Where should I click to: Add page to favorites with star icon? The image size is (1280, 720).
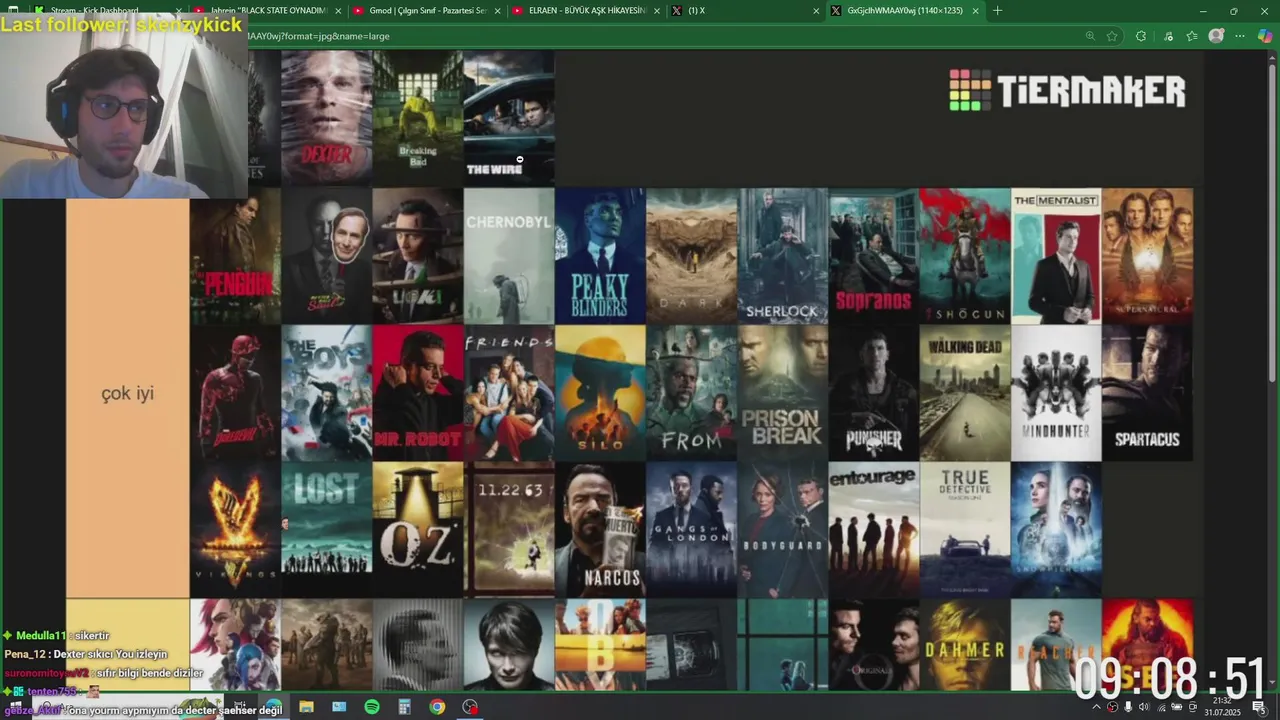click(1112, 36)
